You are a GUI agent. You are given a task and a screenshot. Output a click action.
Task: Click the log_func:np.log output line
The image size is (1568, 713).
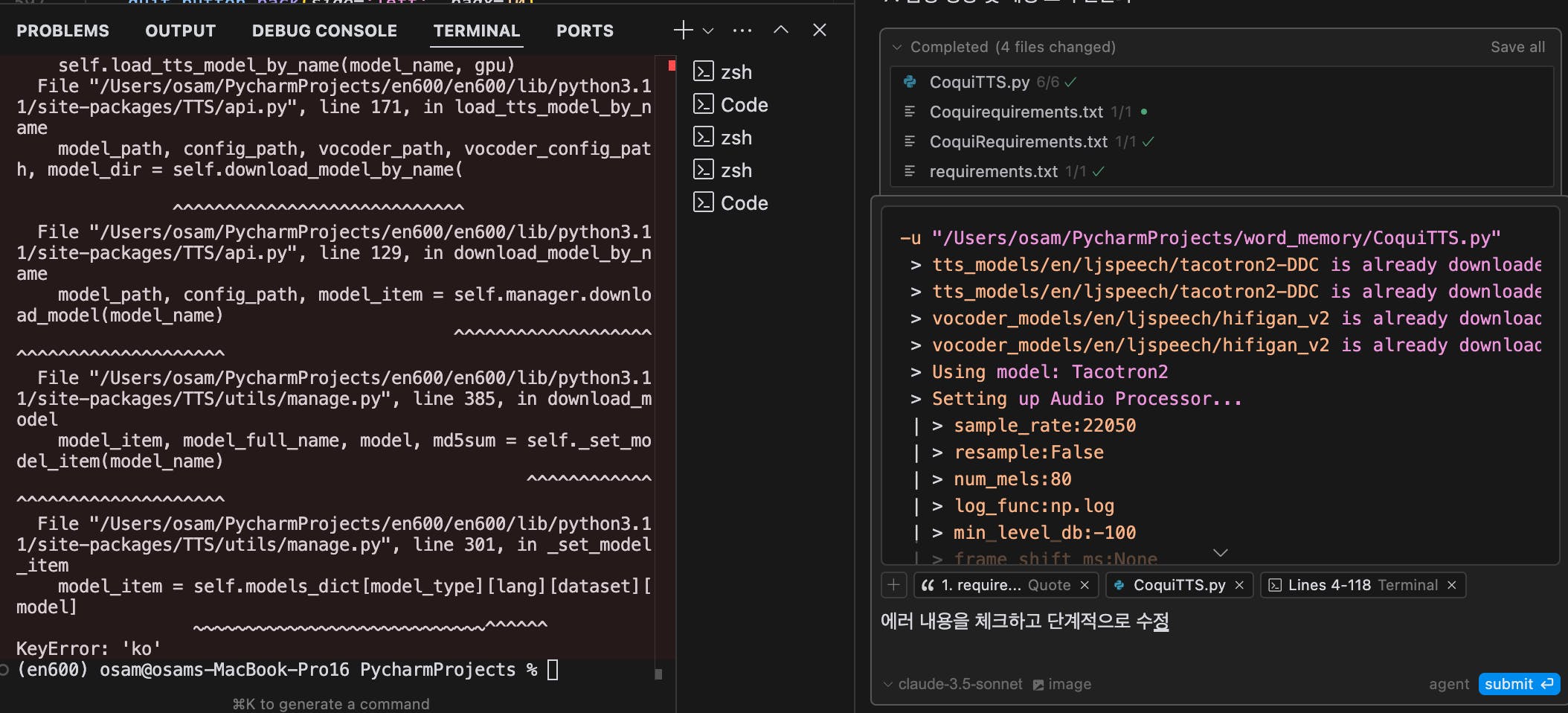click(1034, 505)
